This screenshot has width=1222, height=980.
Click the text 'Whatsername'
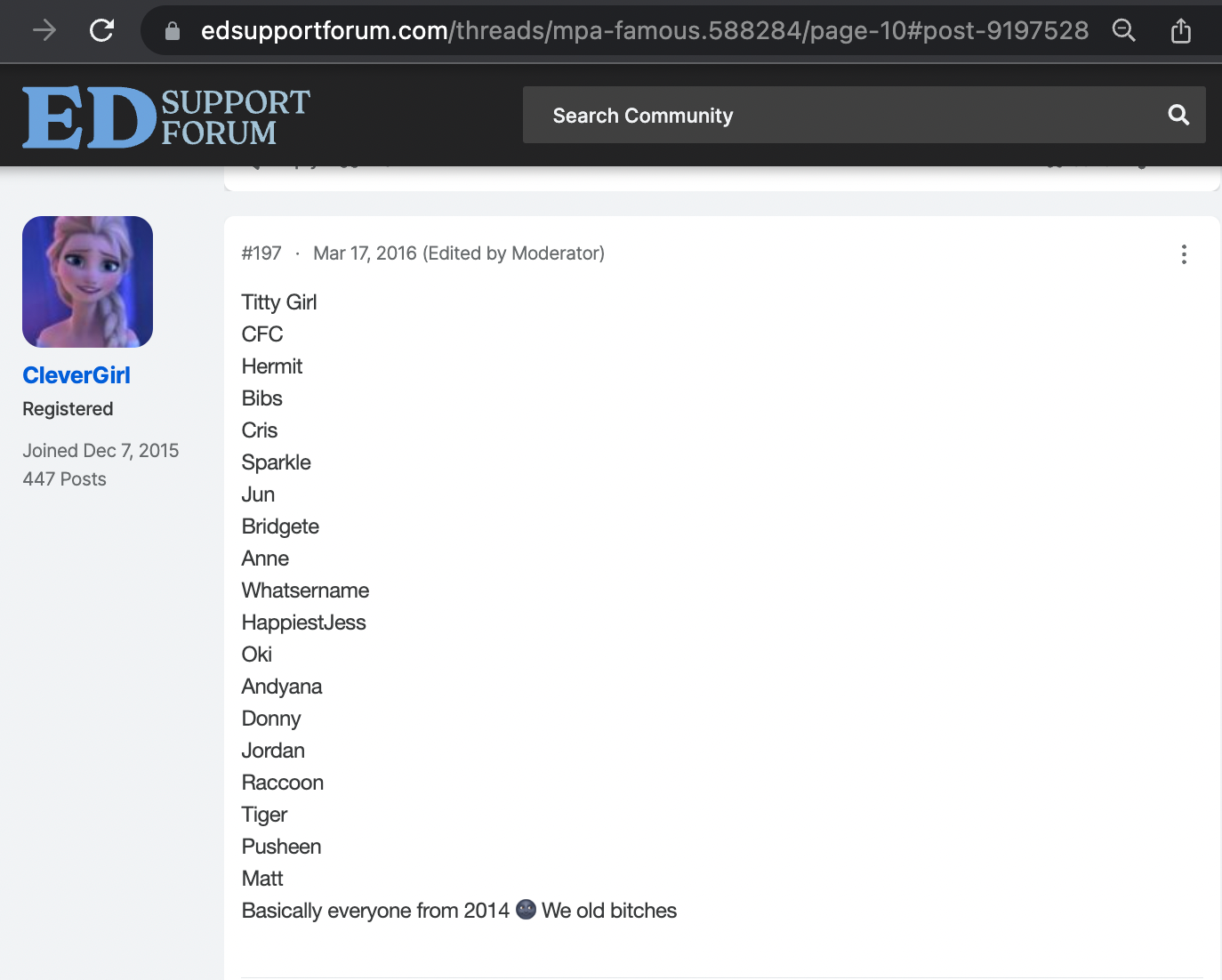pyautogui.click(x=305, y=590)
